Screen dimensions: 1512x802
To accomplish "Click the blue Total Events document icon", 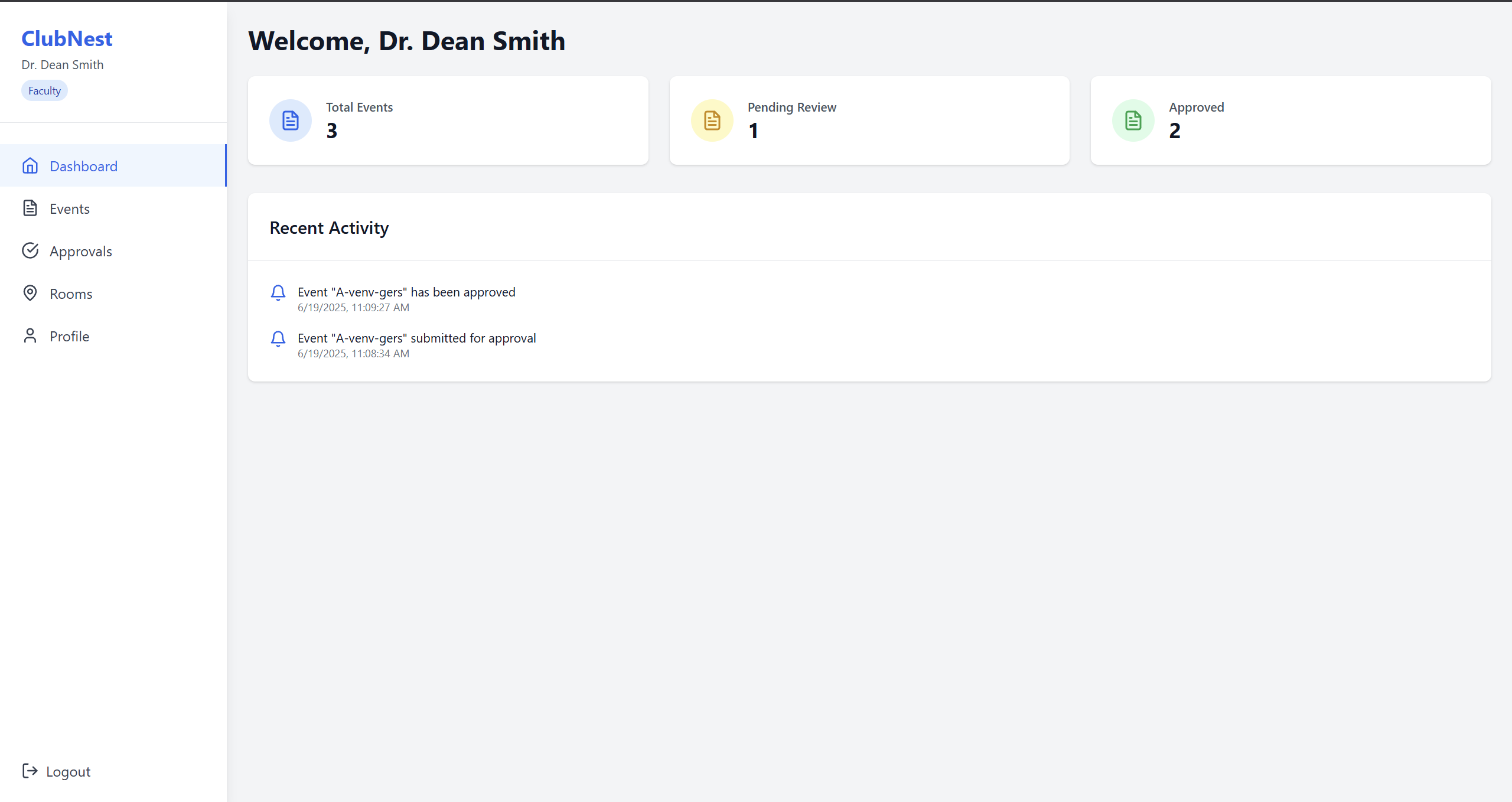I will tap(291, 120).
